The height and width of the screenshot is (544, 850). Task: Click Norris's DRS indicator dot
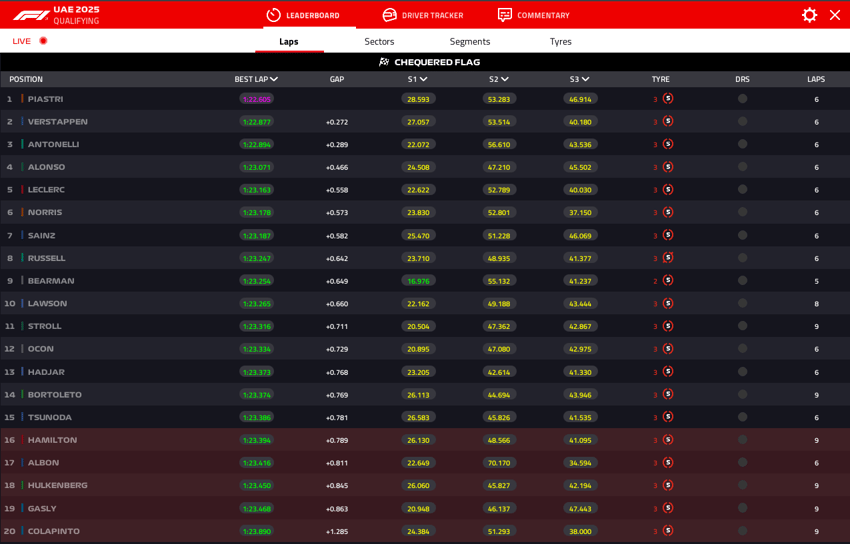pyautogui.click(x=742, y=212)
